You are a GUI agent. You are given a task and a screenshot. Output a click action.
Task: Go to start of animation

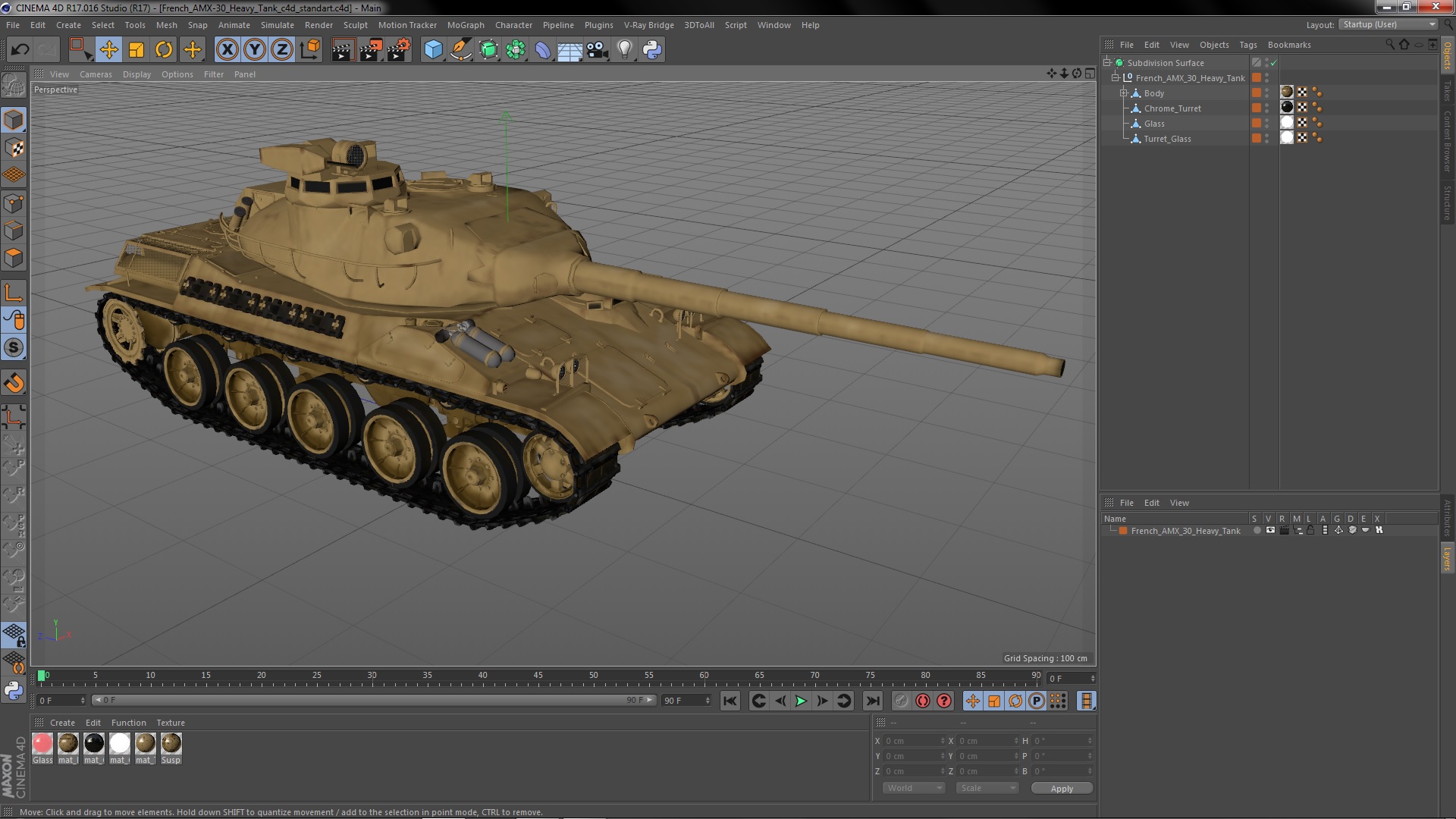point(730,701)
